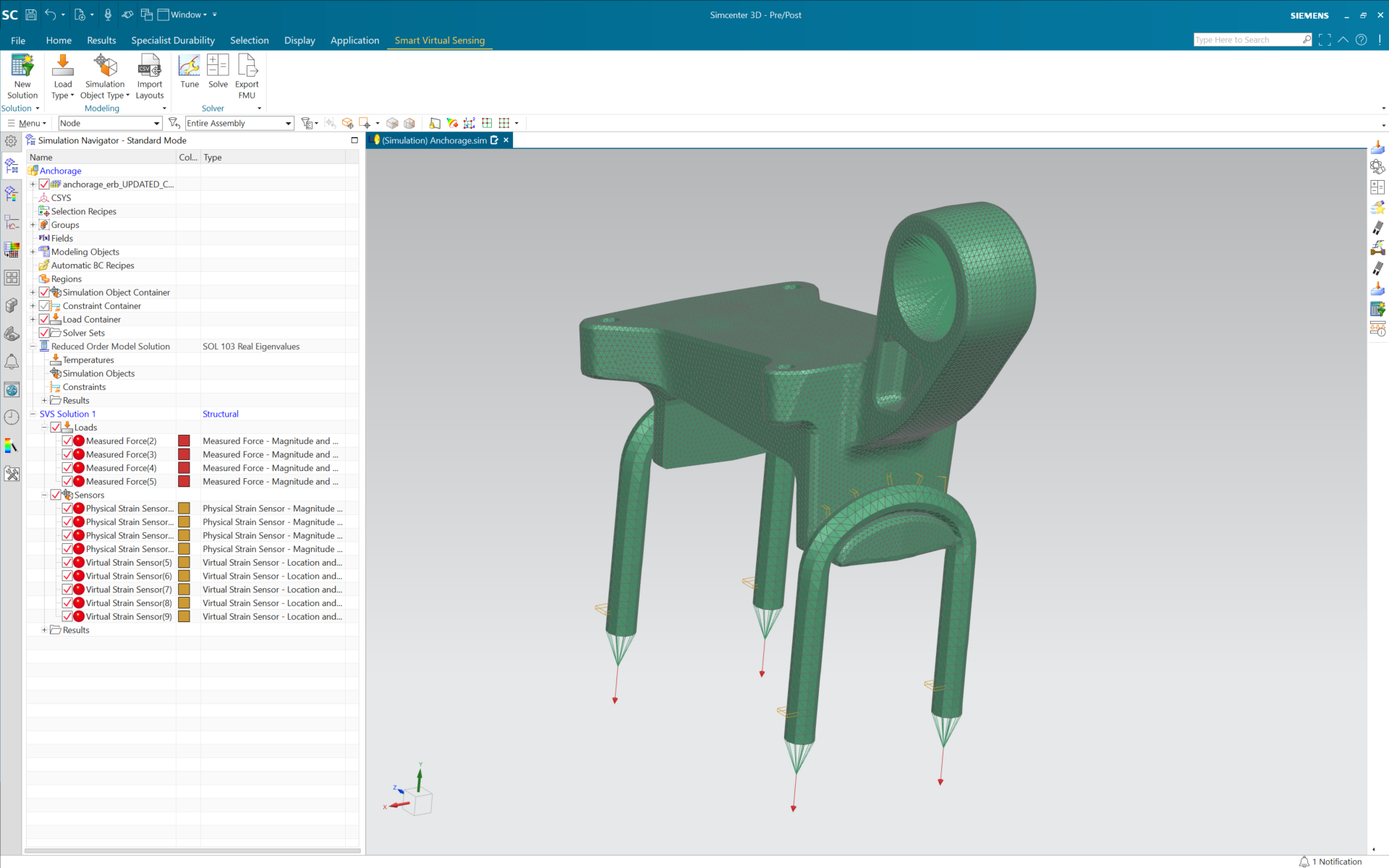The image size is (1389, 868).
Task: Open the File menu
Action: pyautogui.click(x=17, y=41)
